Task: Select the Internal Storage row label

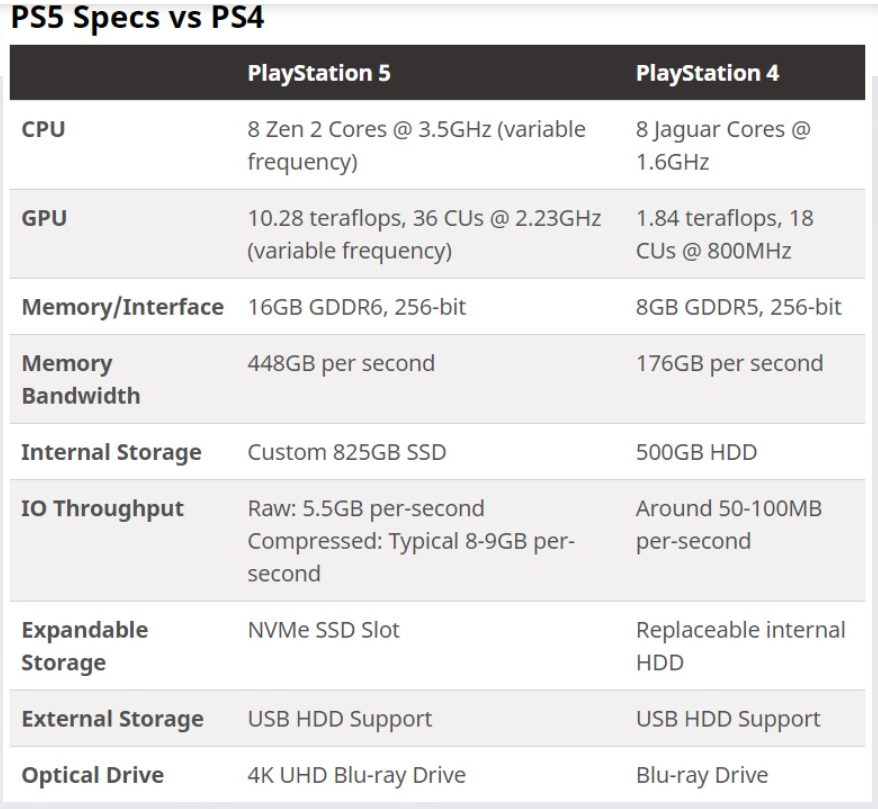Action: (112, 452)
